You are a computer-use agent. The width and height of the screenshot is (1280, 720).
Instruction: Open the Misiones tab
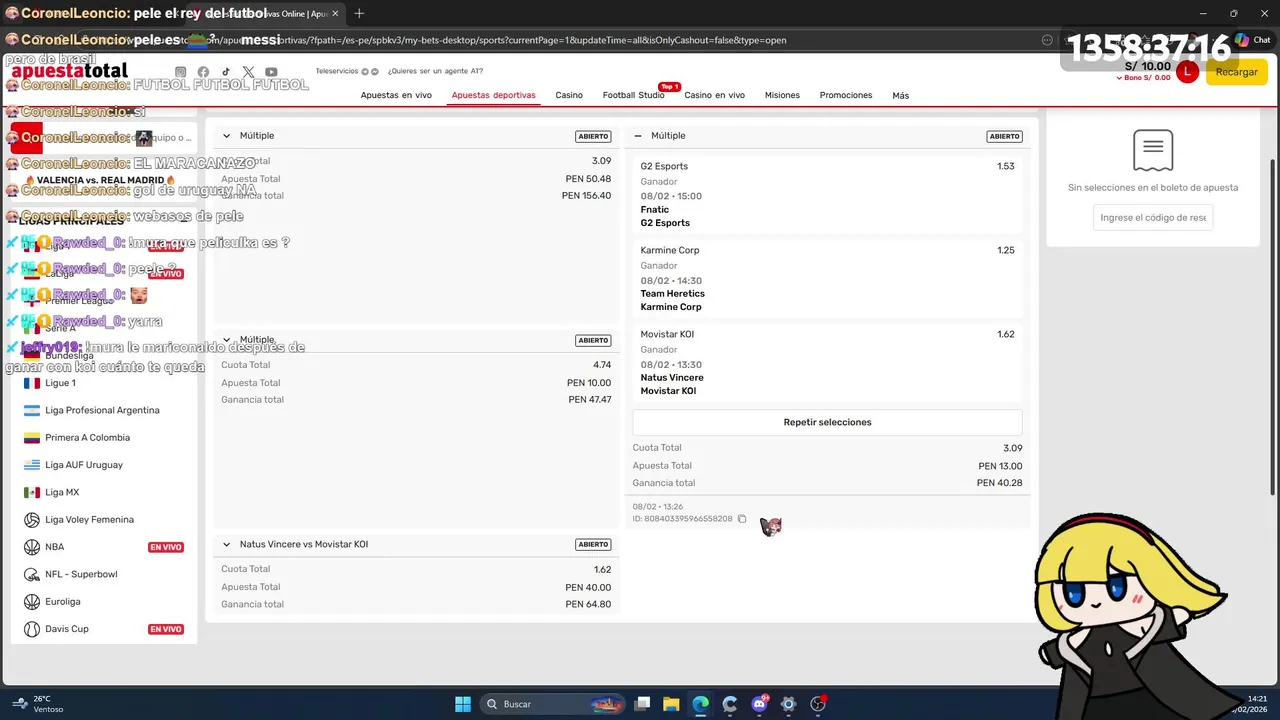pyautogui.click(x=782, y=95)
